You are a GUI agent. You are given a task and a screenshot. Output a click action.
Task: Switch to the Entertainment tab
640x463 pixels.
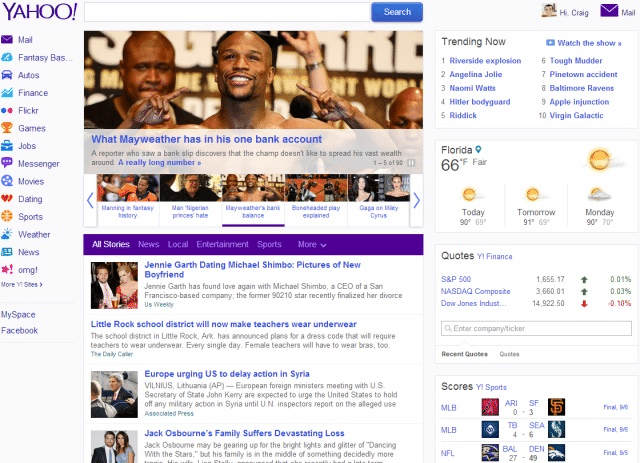pyautogui.click(x=222, y=244)
